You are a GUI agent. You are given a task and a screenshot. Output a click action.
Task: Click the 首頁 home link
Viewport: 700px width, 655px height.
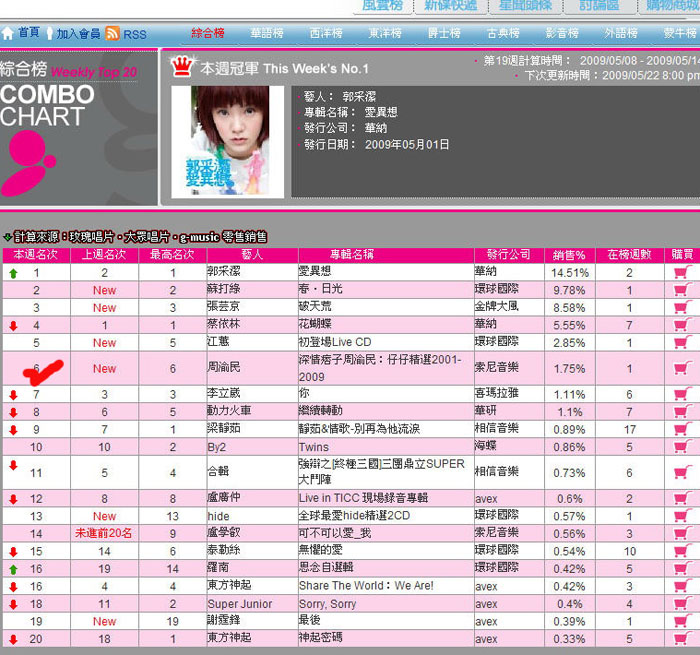(x=29, y=33)
